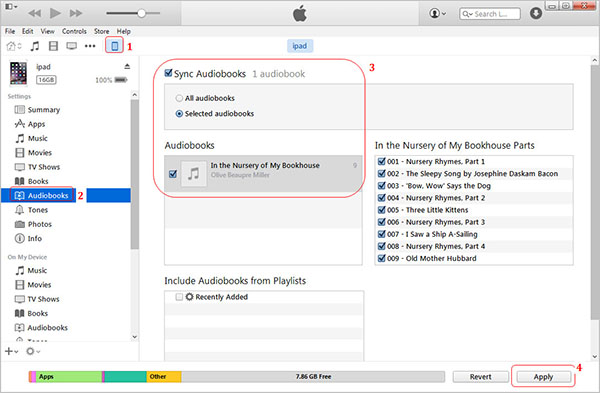Click the rewind playback button

click(x=34, y=13)
